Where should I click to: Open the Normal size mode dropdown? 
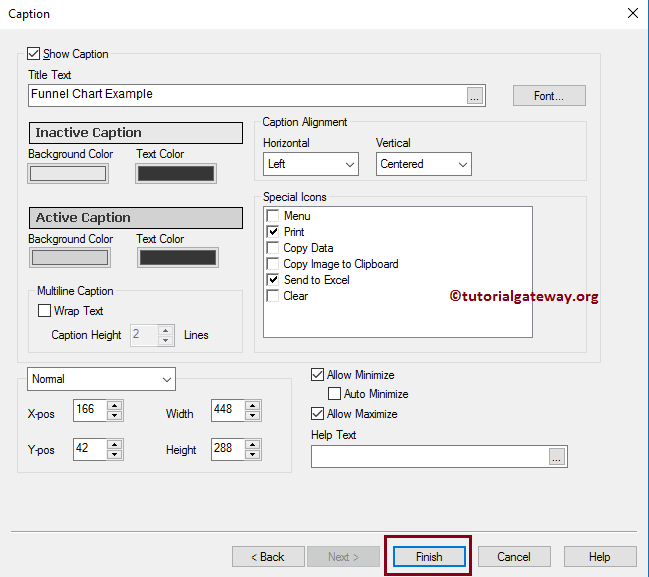[101, 379]
